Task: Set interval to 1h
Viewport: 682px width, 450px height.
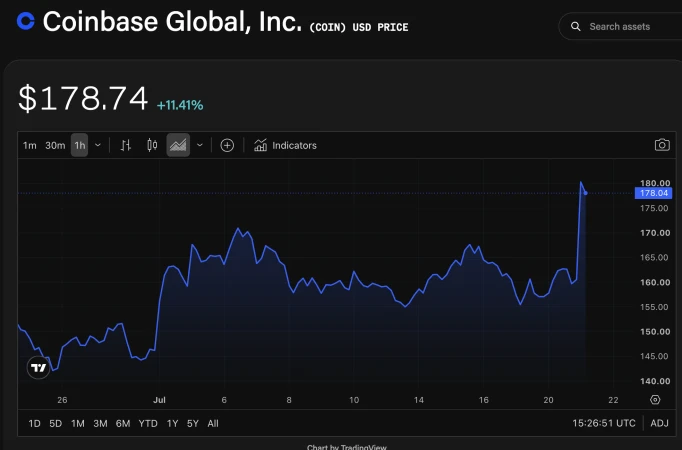Action: pyautogui.click(x=80, y=145)
